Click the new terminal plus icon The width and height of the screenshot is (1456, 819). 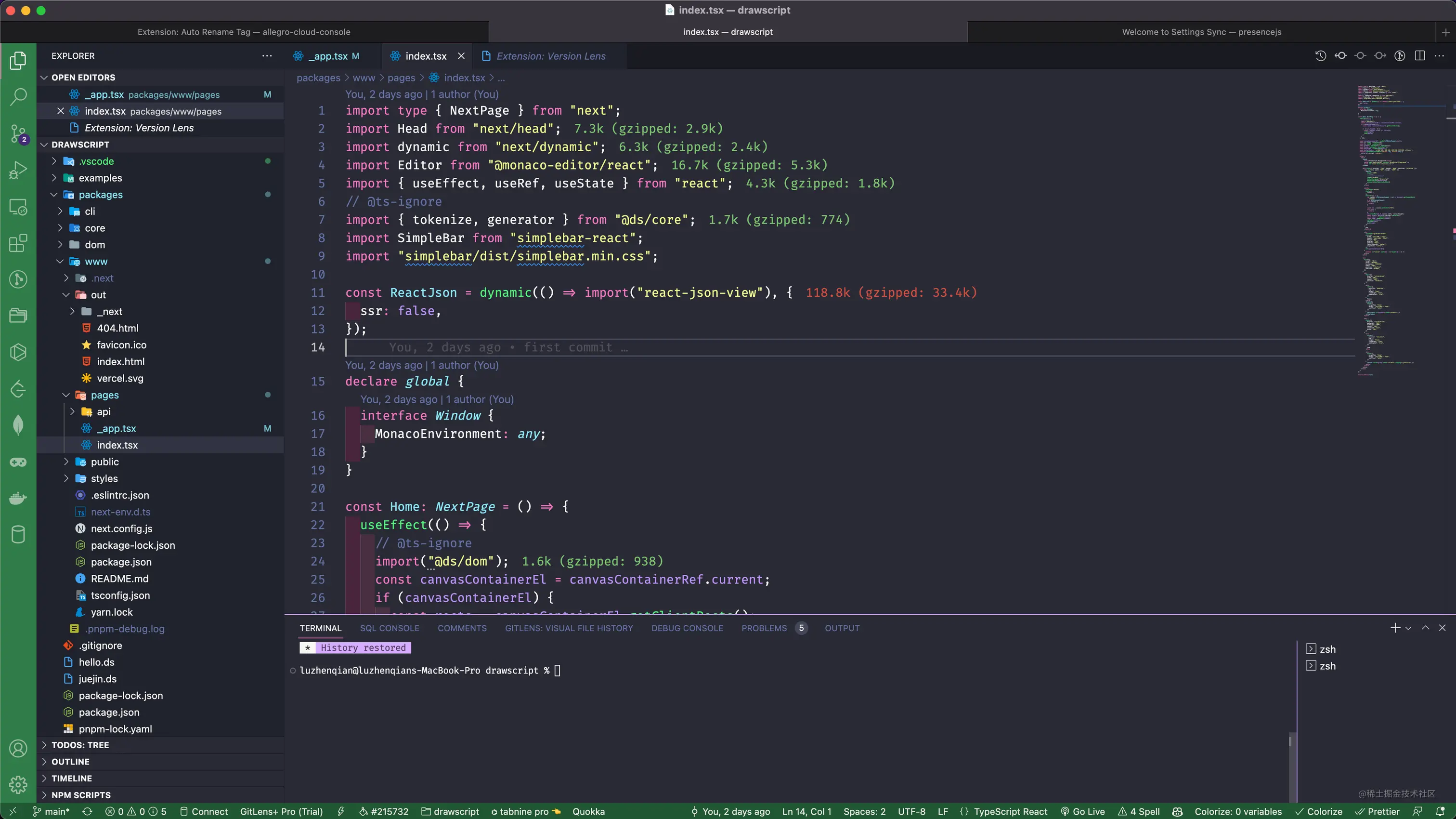[1395, 628]
